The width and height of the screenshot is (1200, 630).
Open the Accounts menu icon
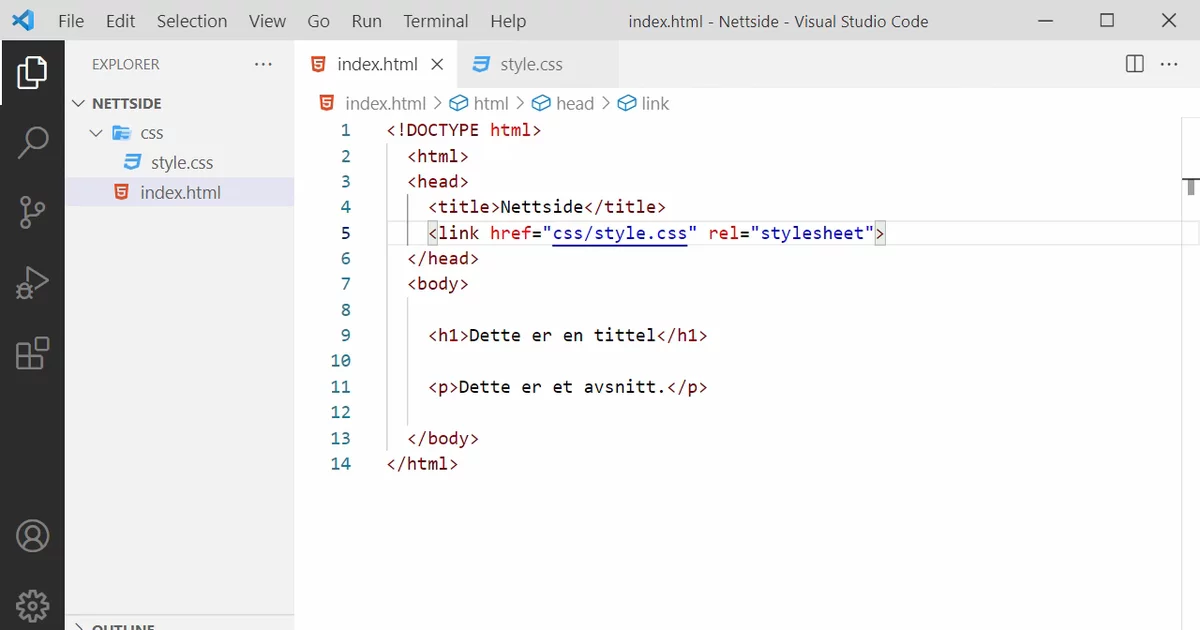32,536
